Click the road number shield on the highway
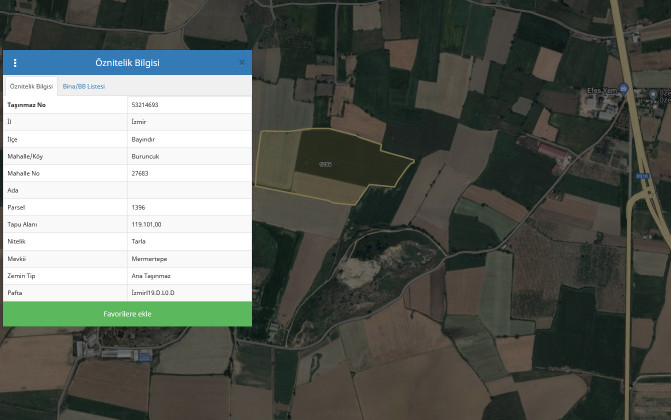Image resolution: width=671 pixels, height=420 pixels. click(642, 175)
